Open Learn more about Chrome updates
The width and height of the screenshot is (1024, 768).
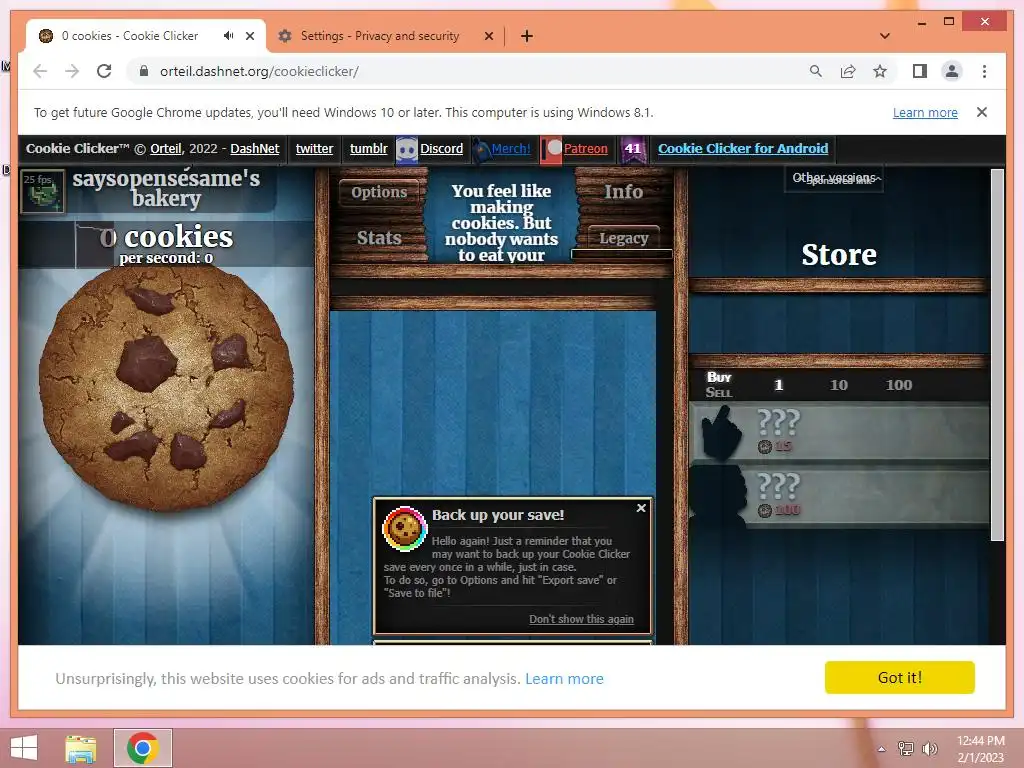(925, 112)
